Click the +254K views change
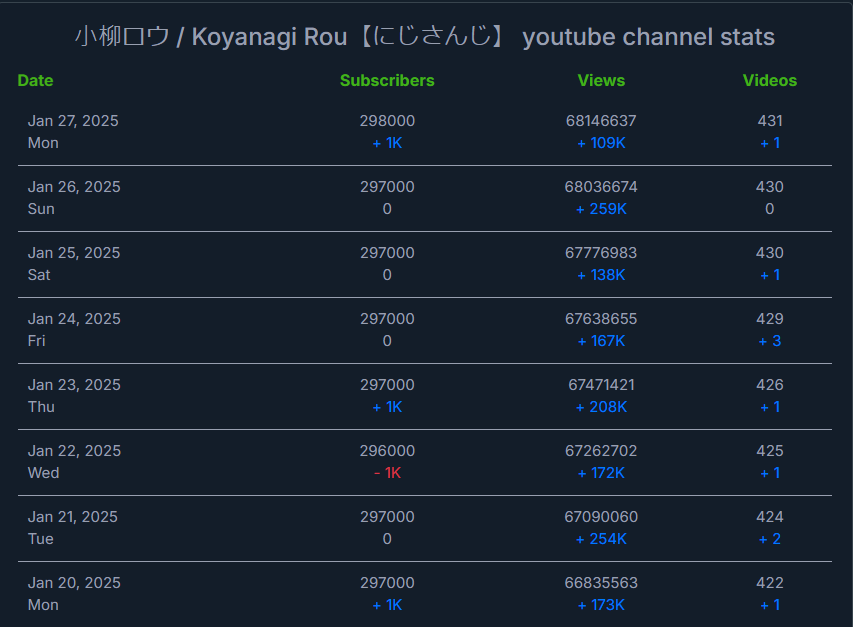Viewport: 853px width, 627px height. (601, 539)
